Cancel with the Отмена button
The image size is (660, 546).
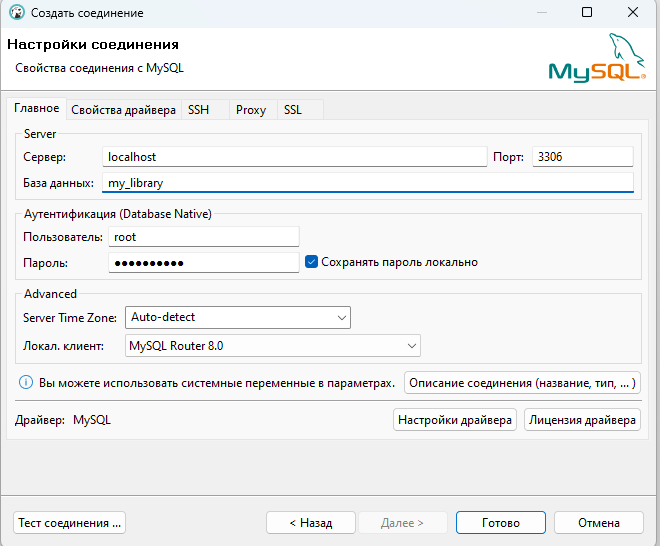[599, 522]
